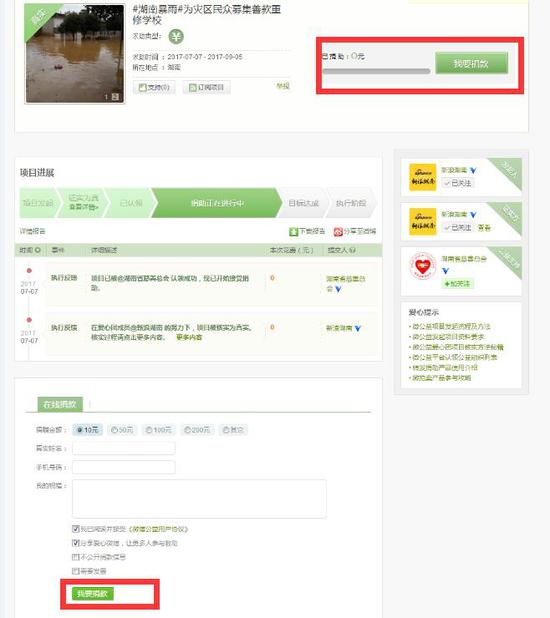Click the donation in progress stage

(x=217, y=203)
